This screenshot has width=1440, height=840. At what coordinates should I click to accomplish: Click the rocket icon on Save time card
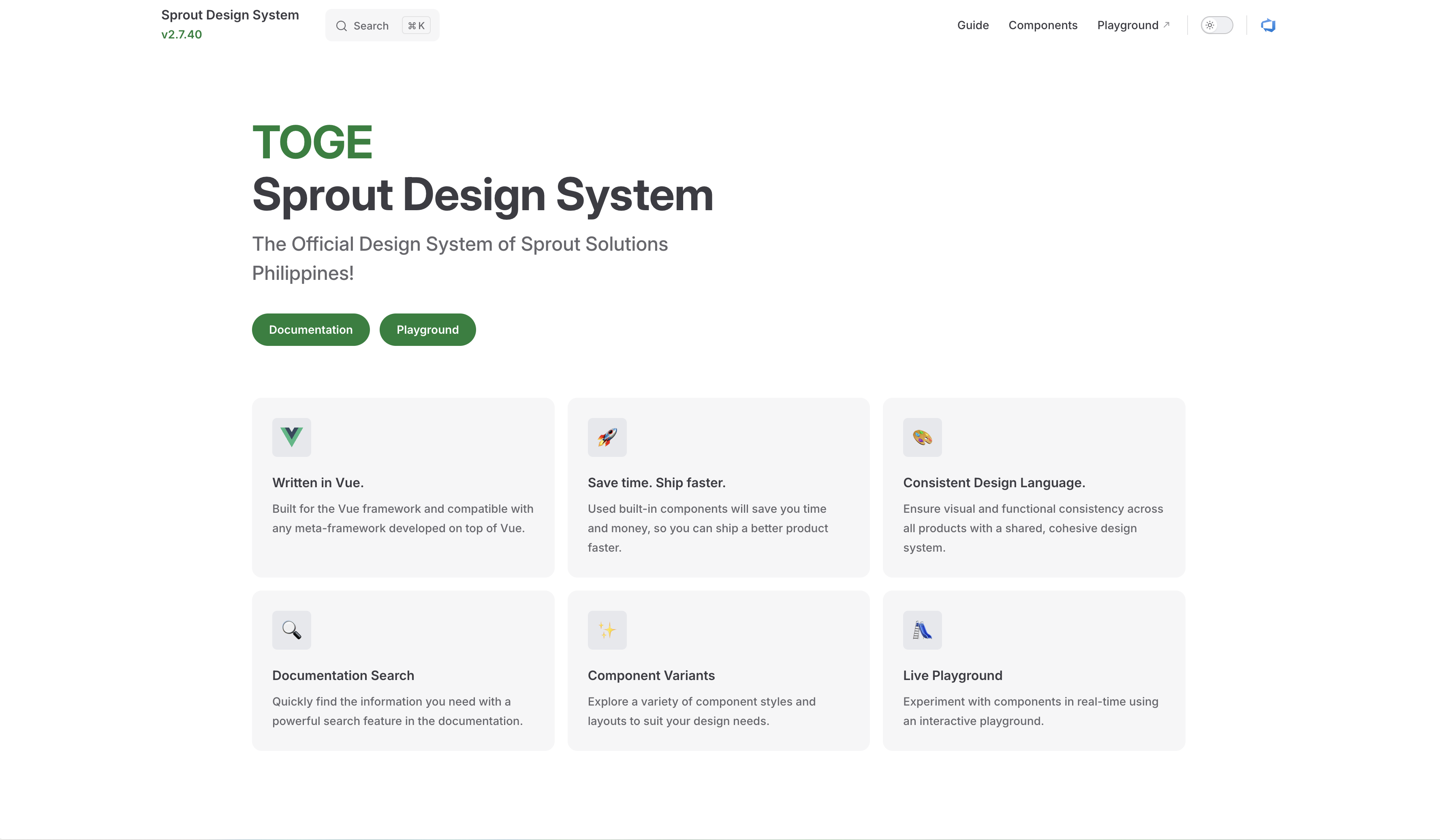607,437
